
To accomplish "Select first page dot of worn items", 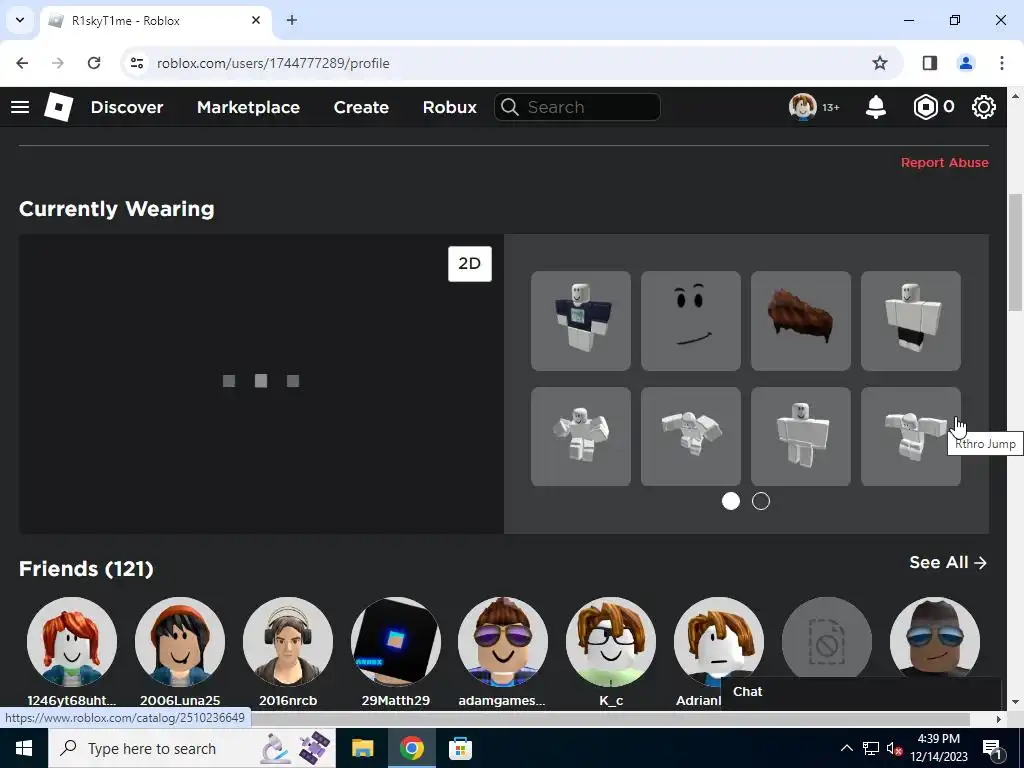I will tap(731, 501).
